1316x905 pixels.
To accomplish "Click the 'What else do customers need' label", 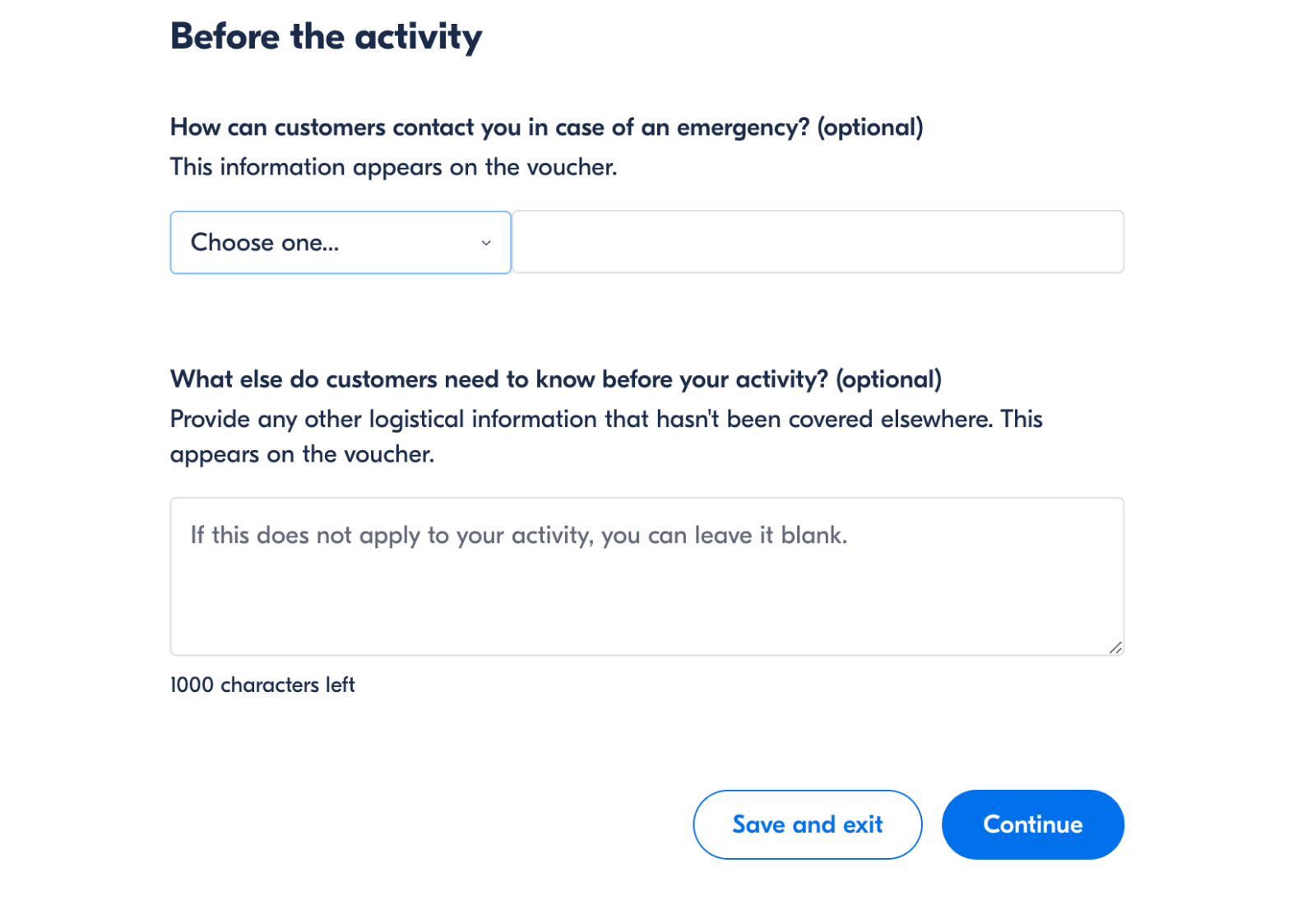I will 555,379.
